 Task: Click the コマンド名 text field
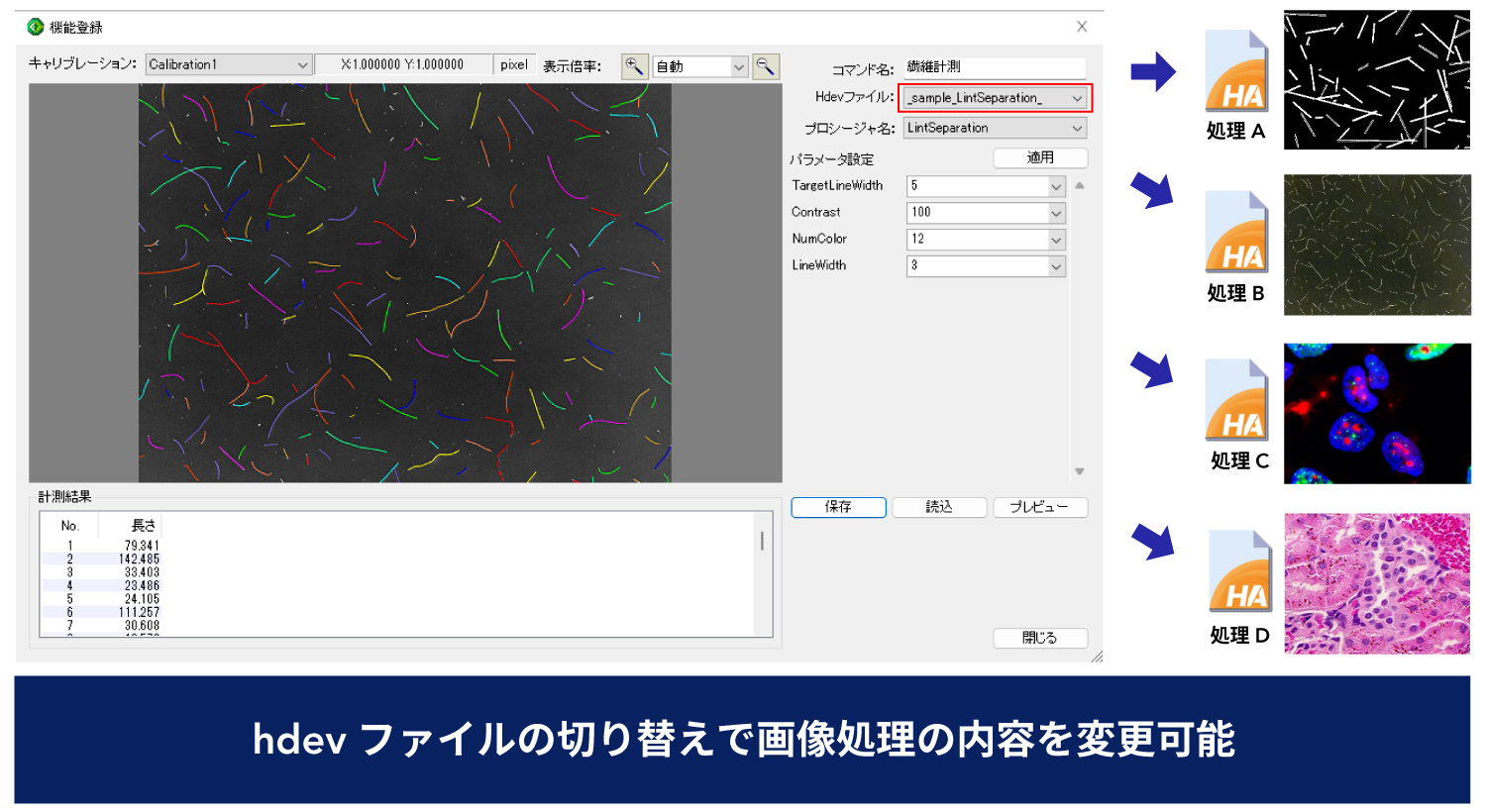(994, 67)
